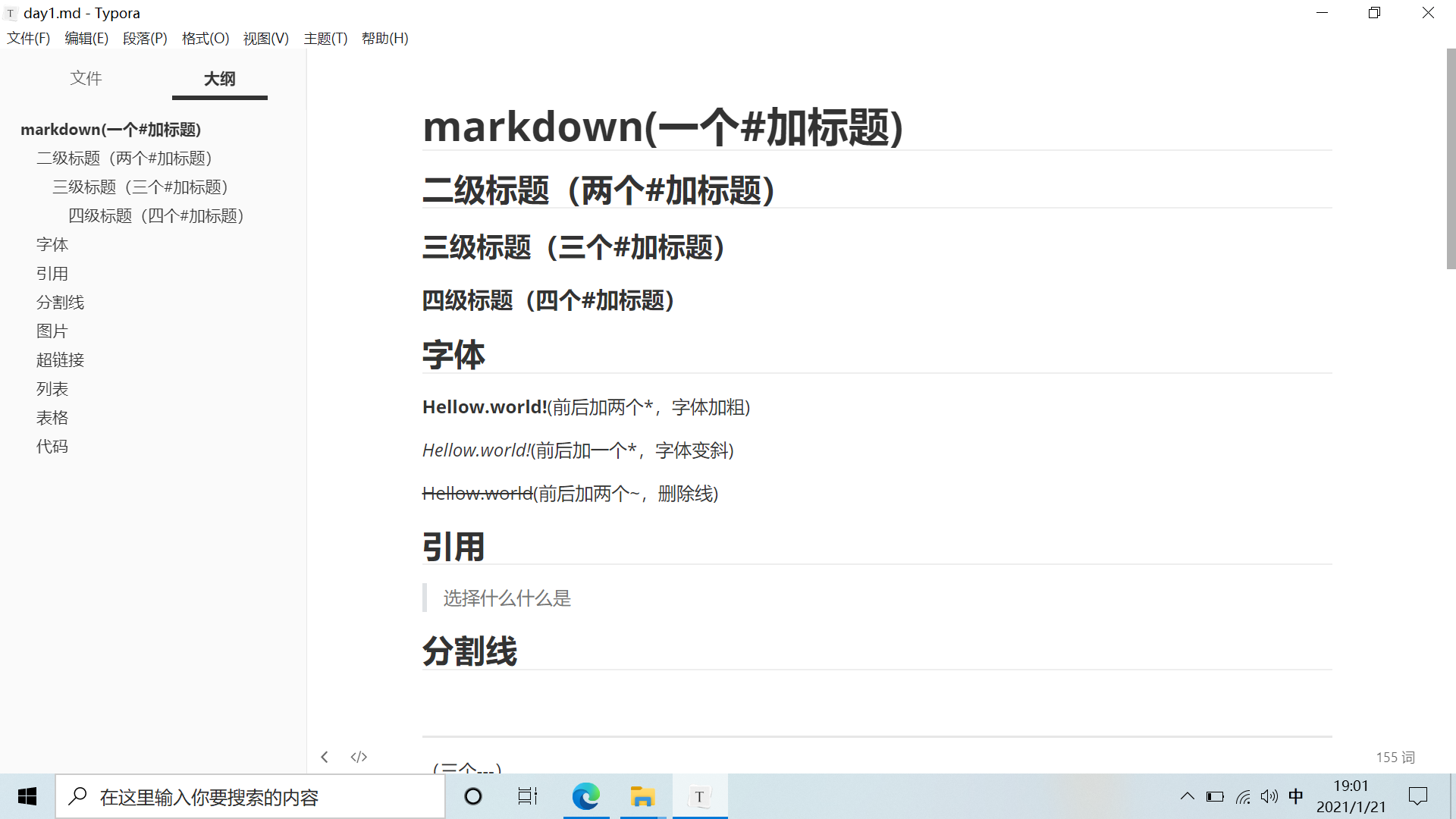Click the 155 词 word count
This screenshot has height=819, width=1456.
(x=1395, y=757)
